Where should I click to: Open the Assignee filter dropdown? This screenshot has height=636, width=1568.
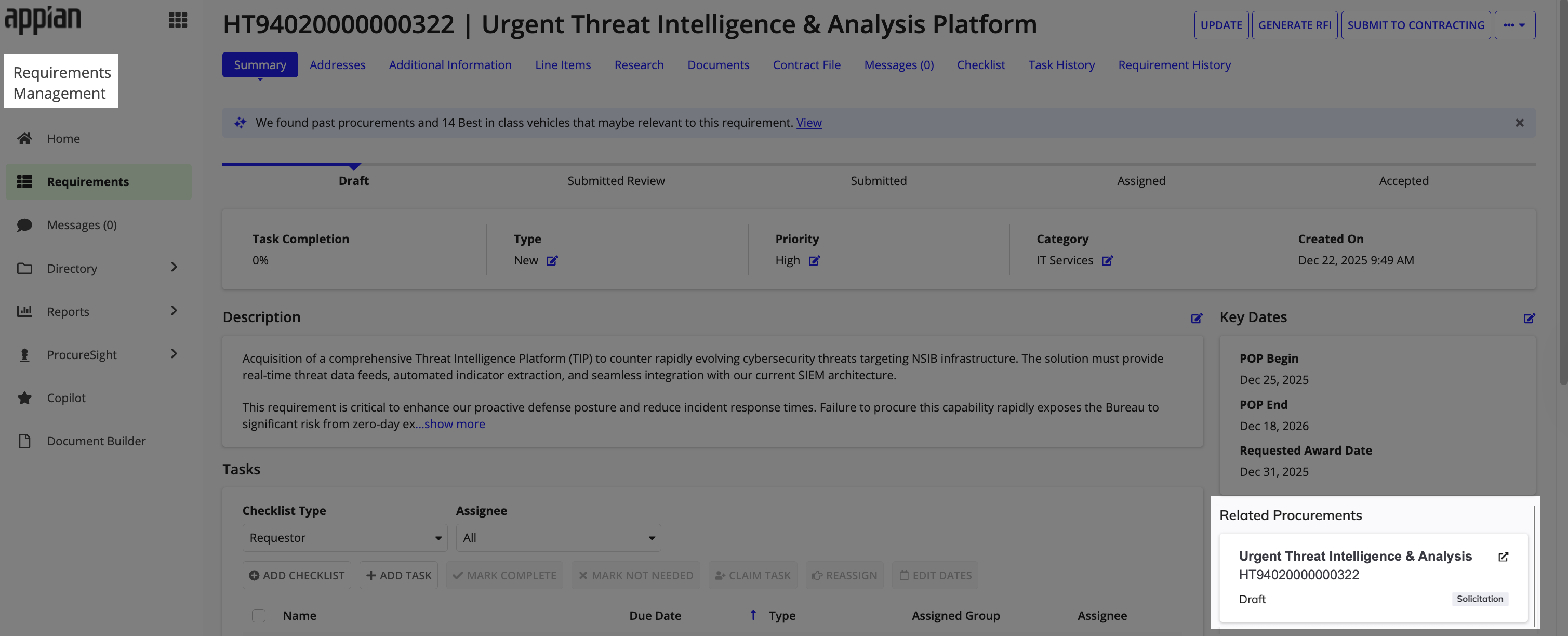point(558,538)
